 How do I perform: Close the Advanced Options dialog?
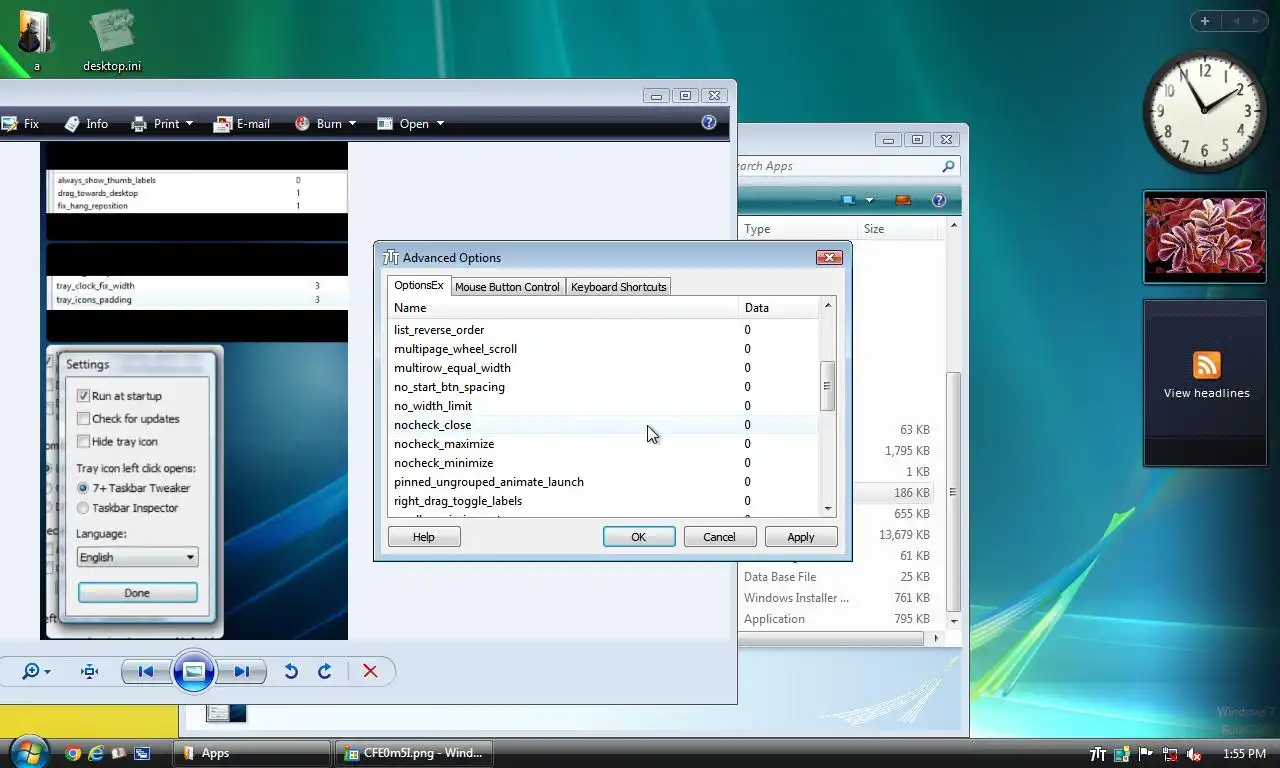[x=829, y=257]
